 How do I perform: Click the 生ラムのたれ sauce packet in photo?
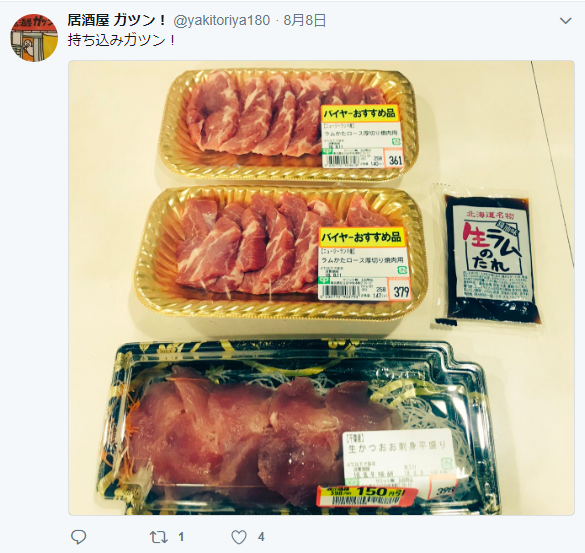click(x=489, y=256)
